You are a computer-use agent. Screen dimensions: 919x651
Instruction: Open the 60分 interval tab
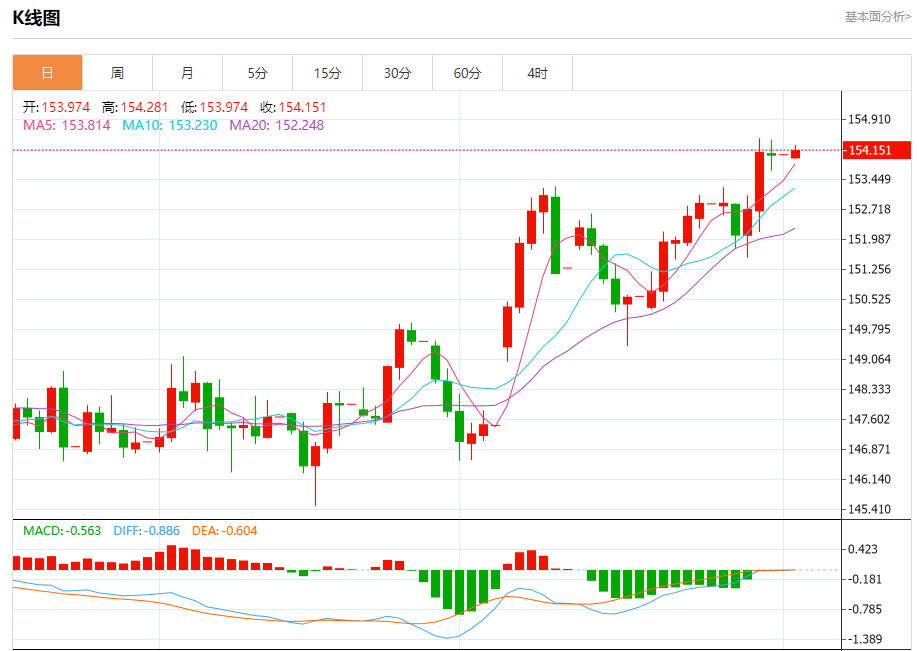[x=467, y=73]
